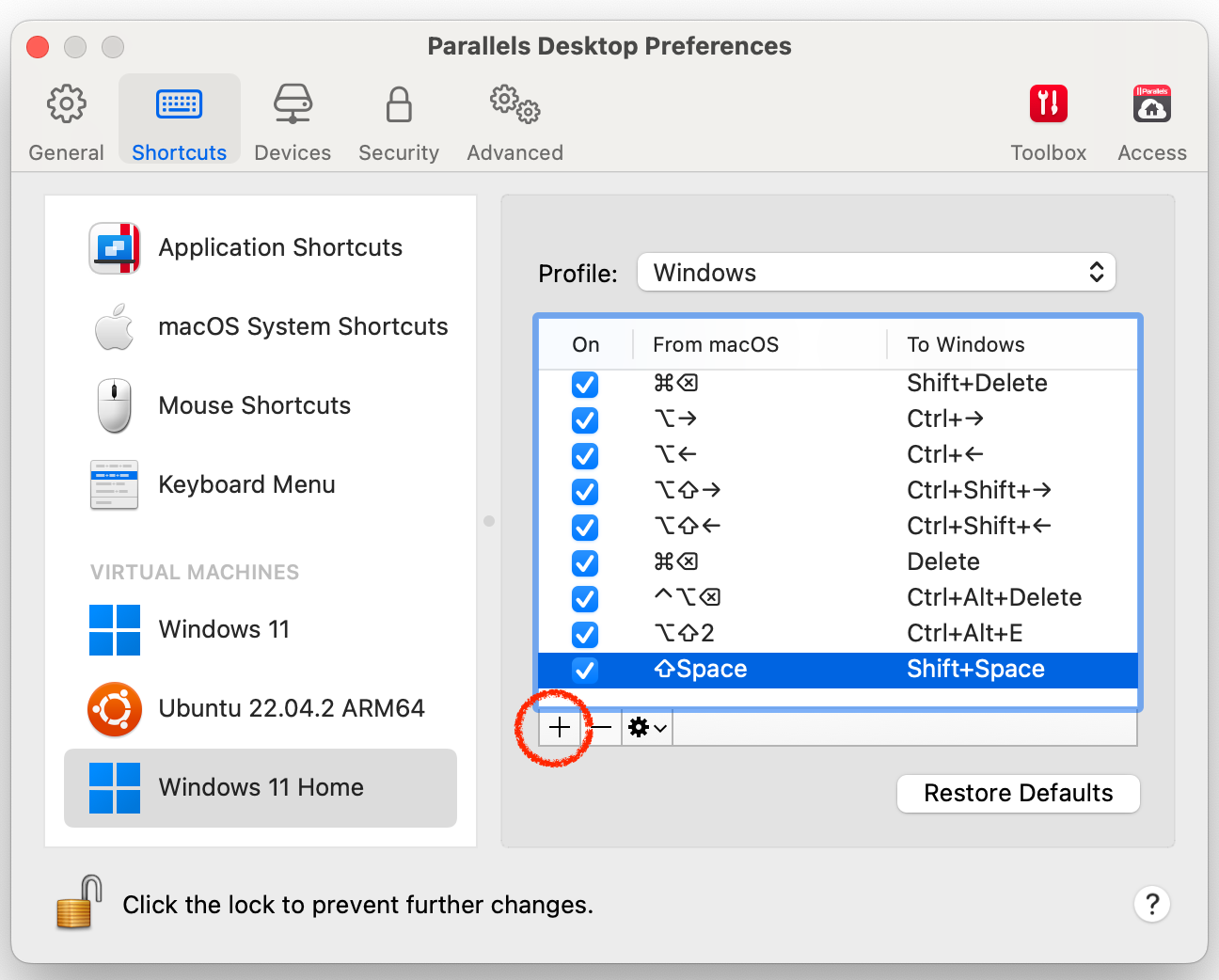Viewport: 1219px width, 980px height.
Task: Toggle the Ctrl+Alt+E checkbox
Action: point(585,635)
